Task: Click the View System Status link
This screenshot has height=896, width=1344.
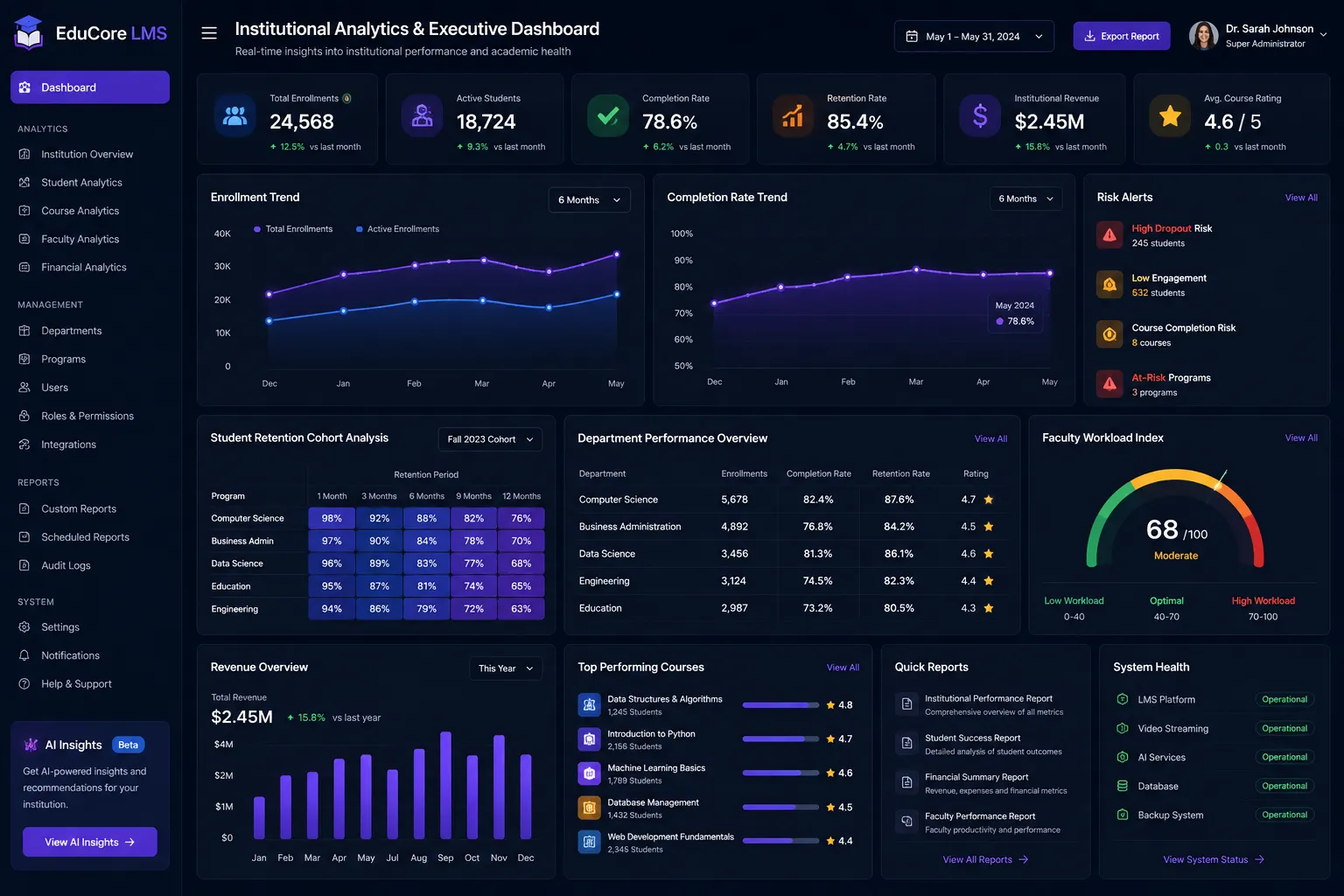Action: [x=1214, y=859]
